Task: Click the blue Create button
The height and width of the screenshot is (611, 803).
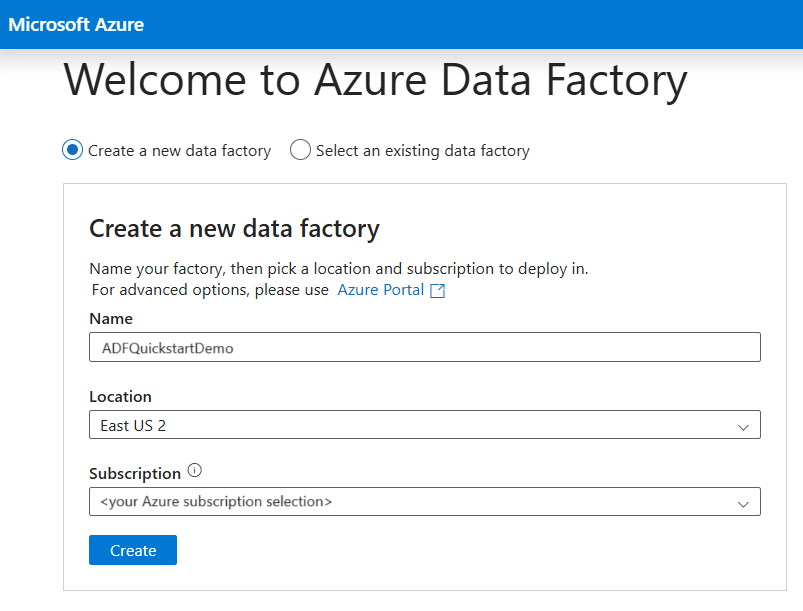Action: [x=132, y=549]
